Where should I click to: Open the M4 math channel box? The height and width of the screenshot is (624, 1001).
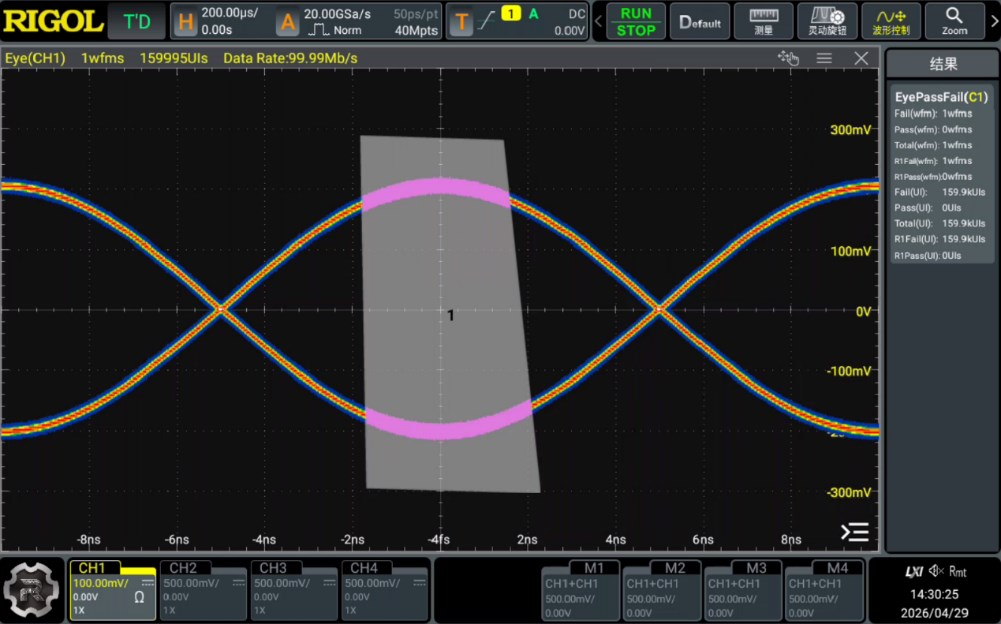tap(825, 591)
